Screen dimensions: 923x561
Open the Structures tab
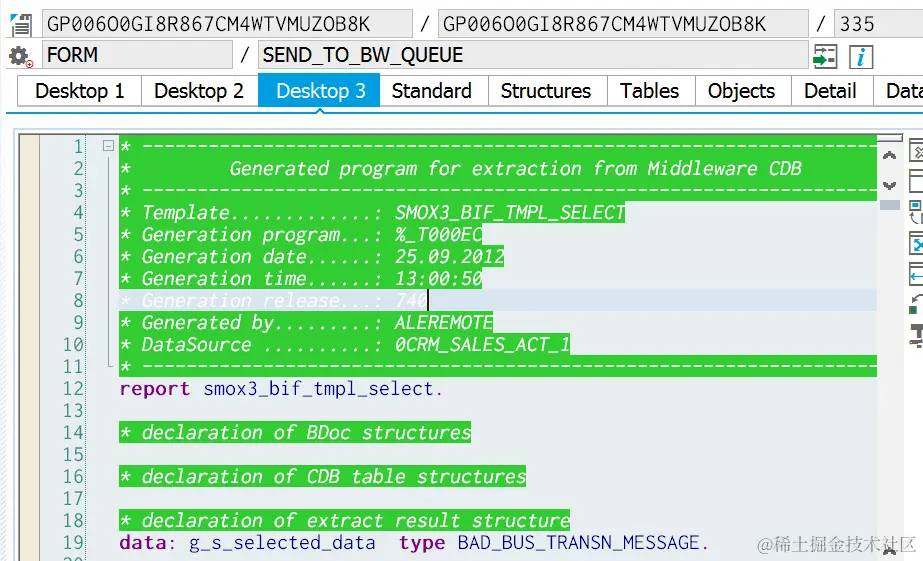coord(546,91)
